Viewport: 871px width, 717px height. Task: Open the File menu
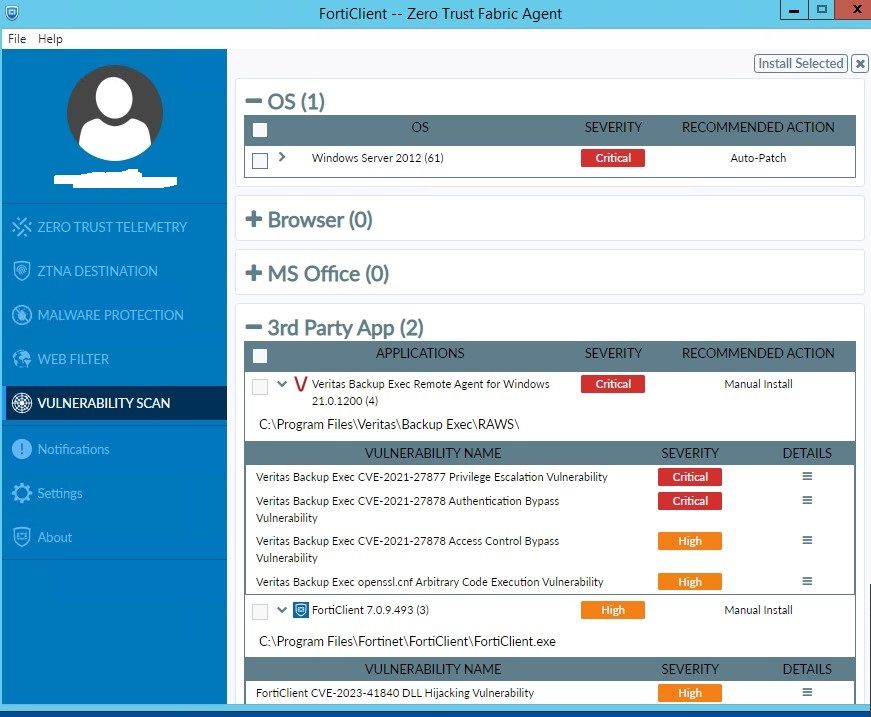pyautogui.click(x=16, y=39)
